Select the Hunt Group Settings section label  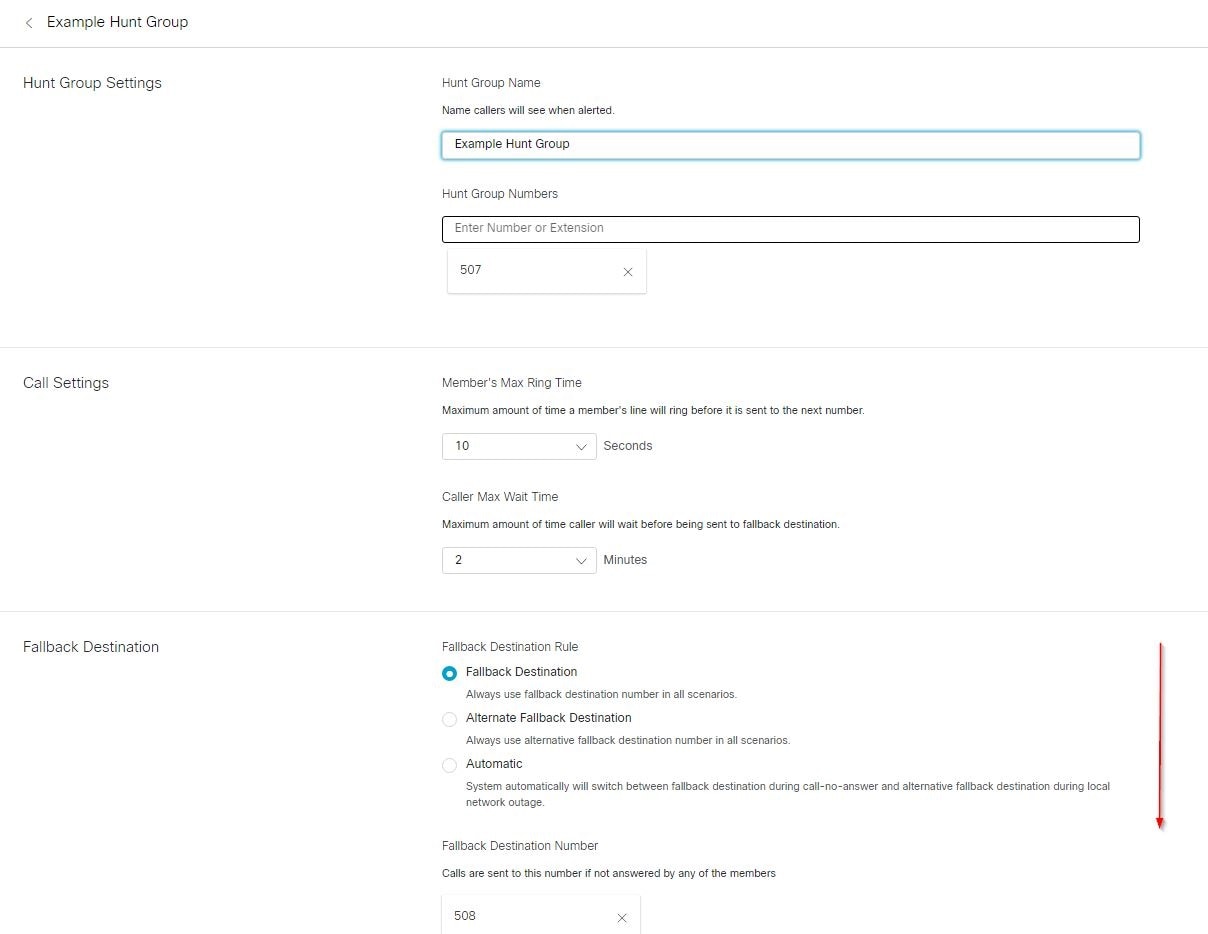coord(92,83)
